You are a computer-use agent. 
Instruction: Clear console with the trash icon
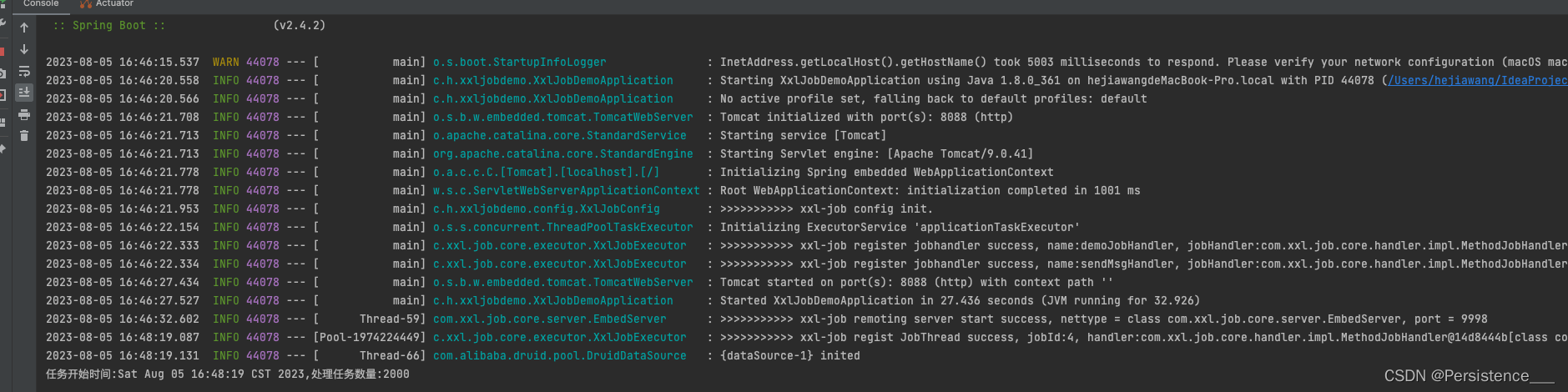[24, 135]
